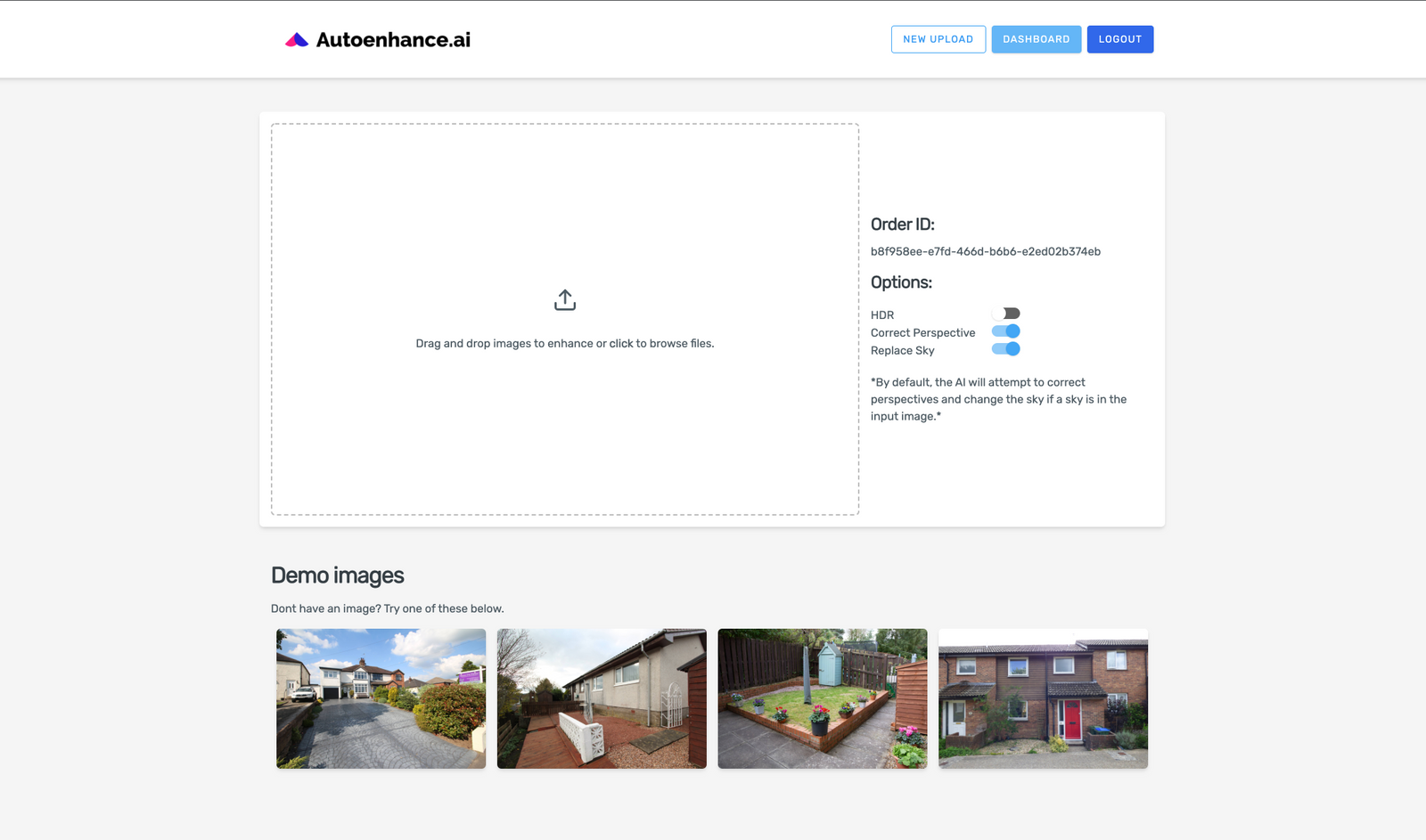Image resolution: width=1426 pixels, height=840 pixels.
Task: Click the Correct Perspective label text
Action: click(x=922, y=332)
